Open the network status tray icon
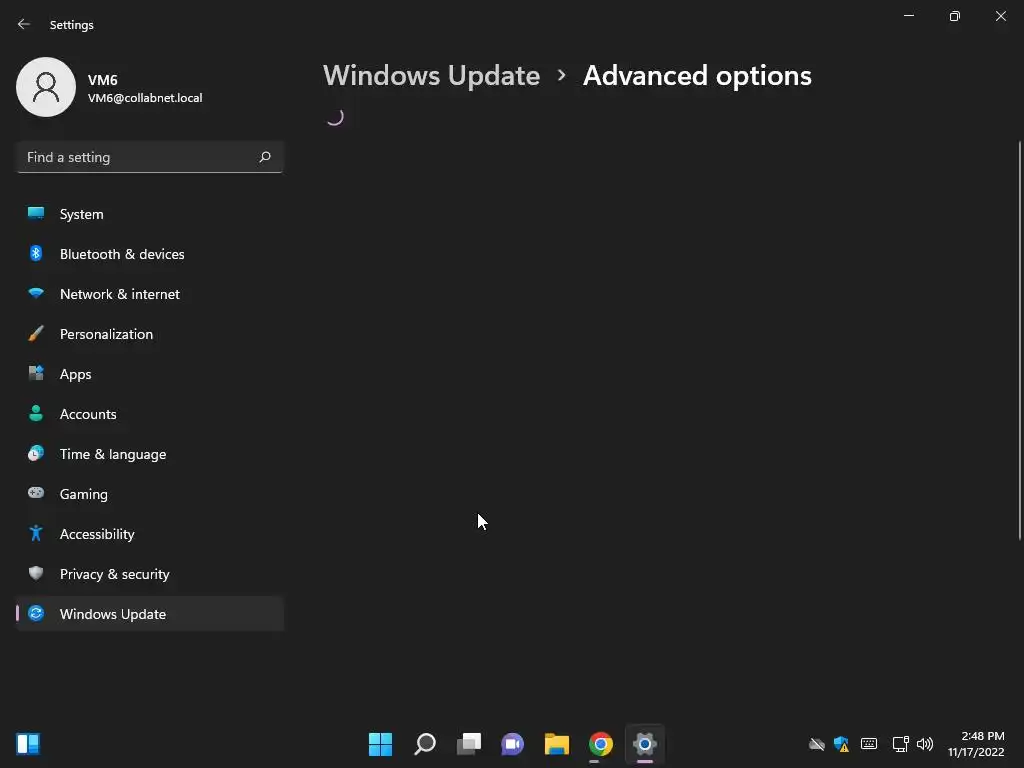 tap(901, 744)
